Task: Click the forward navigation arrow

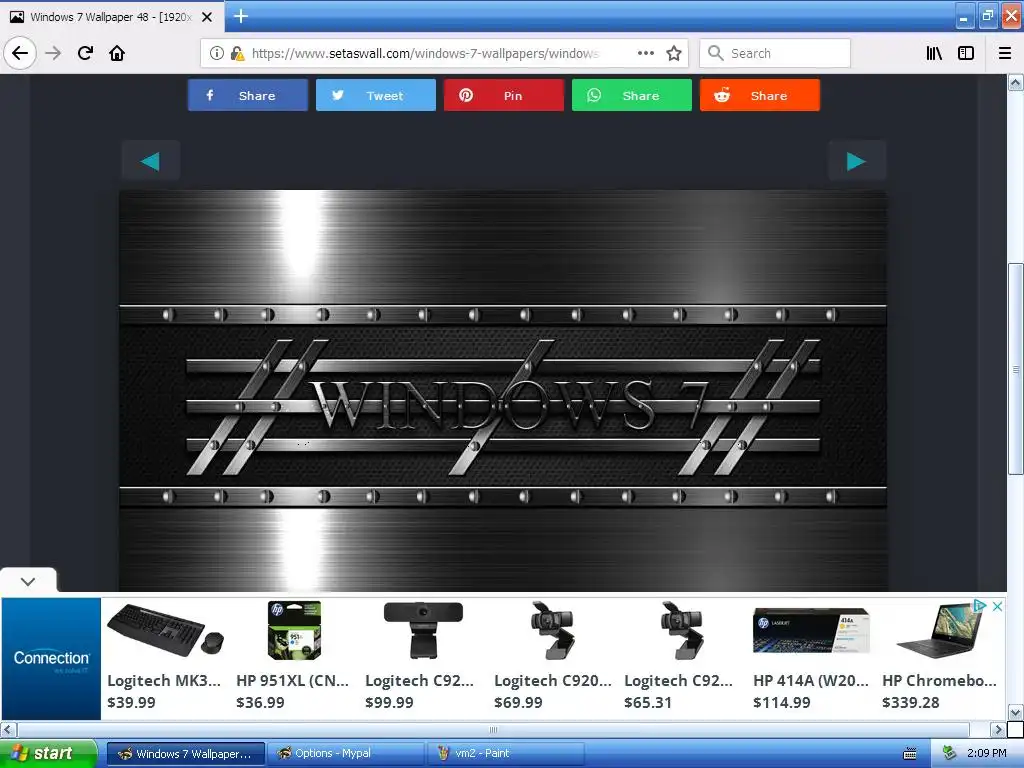Action: (53, 53)
